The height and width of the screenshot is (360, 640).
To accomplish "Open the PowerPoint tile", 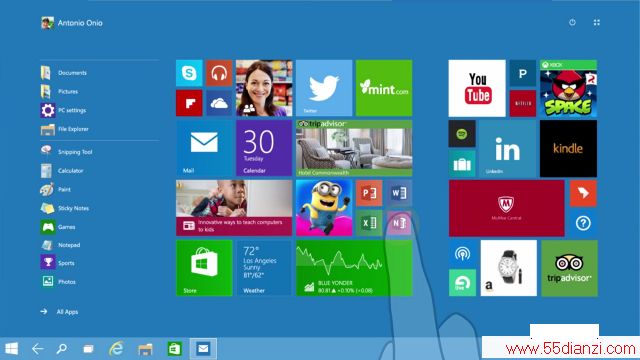I will click(x=369, y=193).
